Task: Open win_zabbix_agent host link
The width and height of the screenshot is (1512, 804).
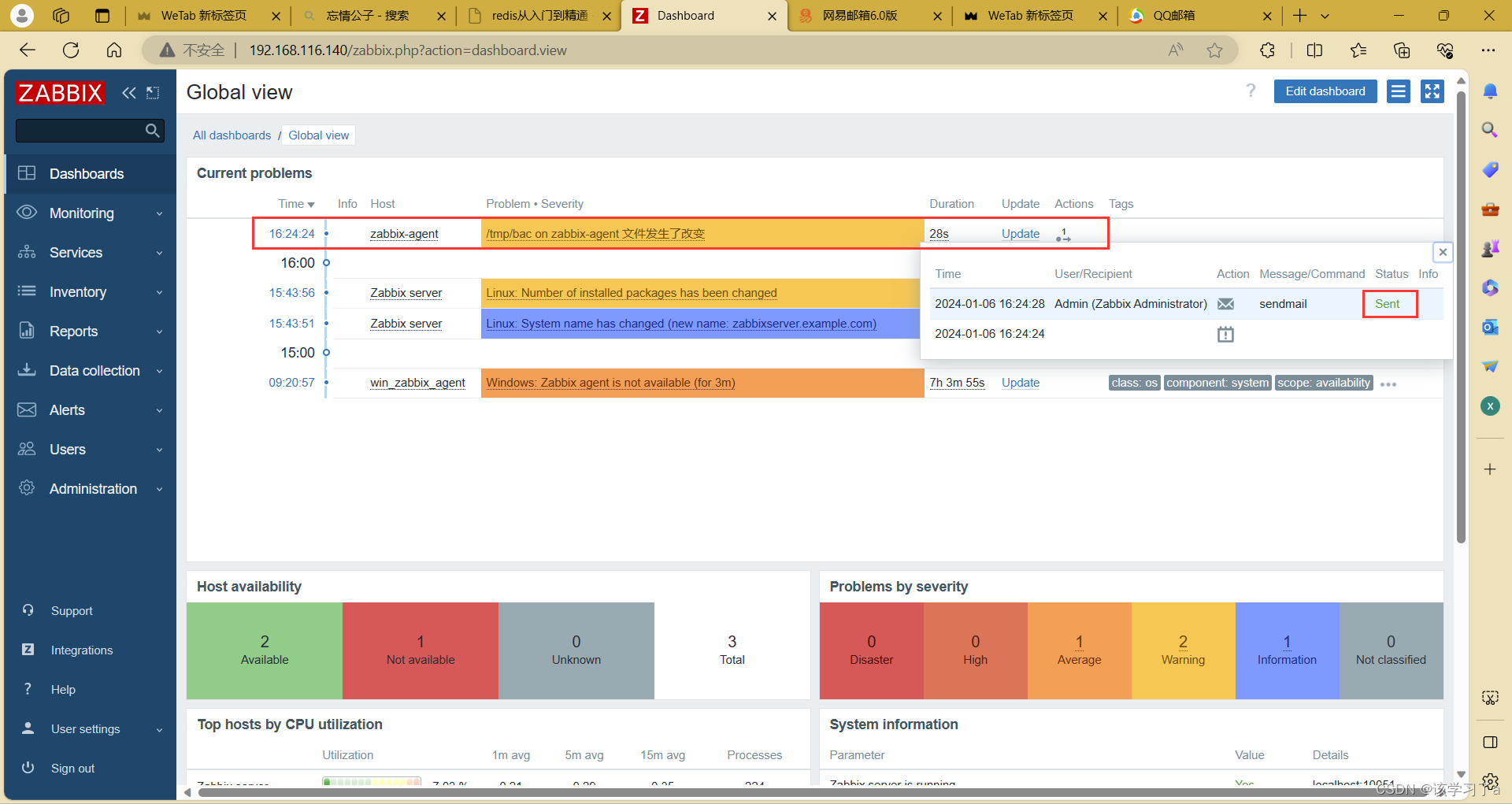Action: (x=417, y=383)
